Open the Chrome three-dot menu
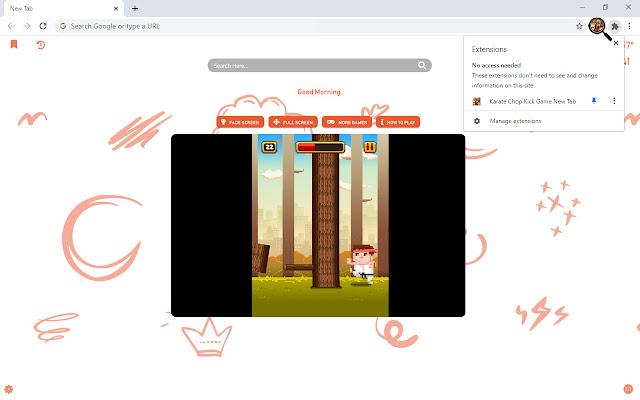Image resolution: width=640 pixels, height=400 pixels. click(629, 26)
